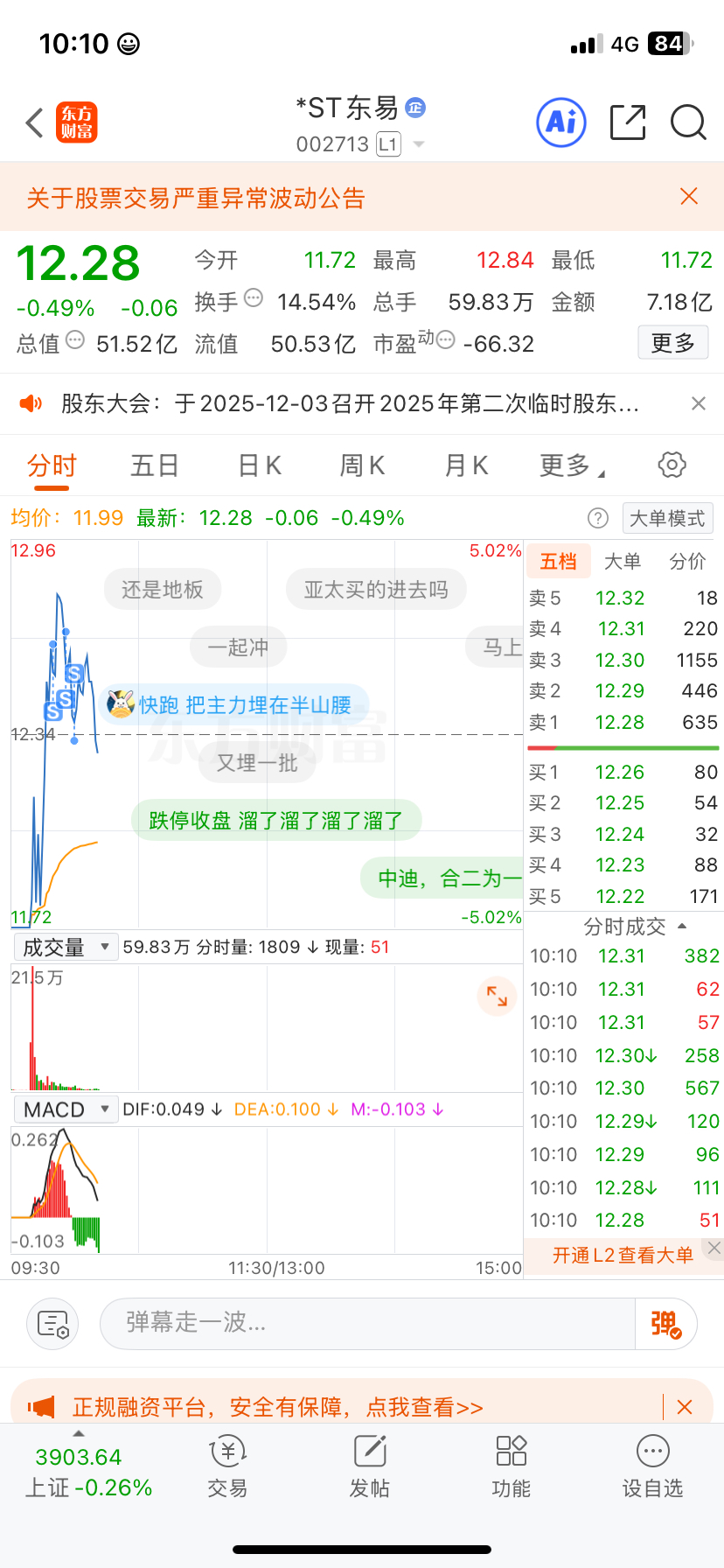Tap the 上证 3903.64 index readout
724x1568 pixels.
(x=87, y=1473)
